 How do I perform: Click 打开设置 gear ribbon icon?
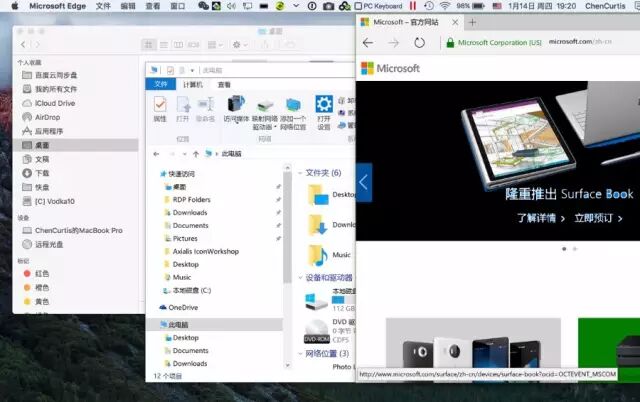click(x=324, y=113)
